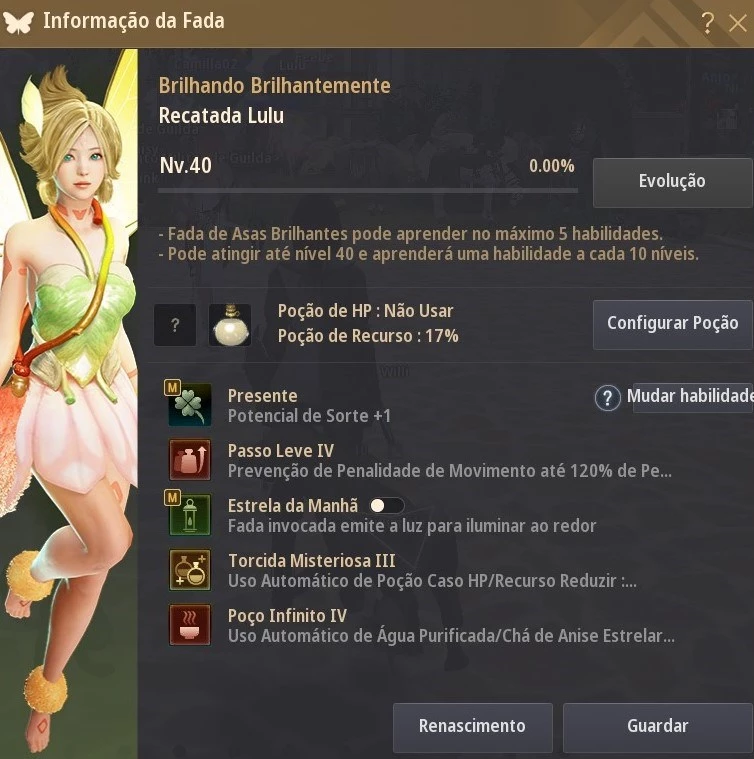
Task: Click the fairy level experience progress bar
Action: 368,191
